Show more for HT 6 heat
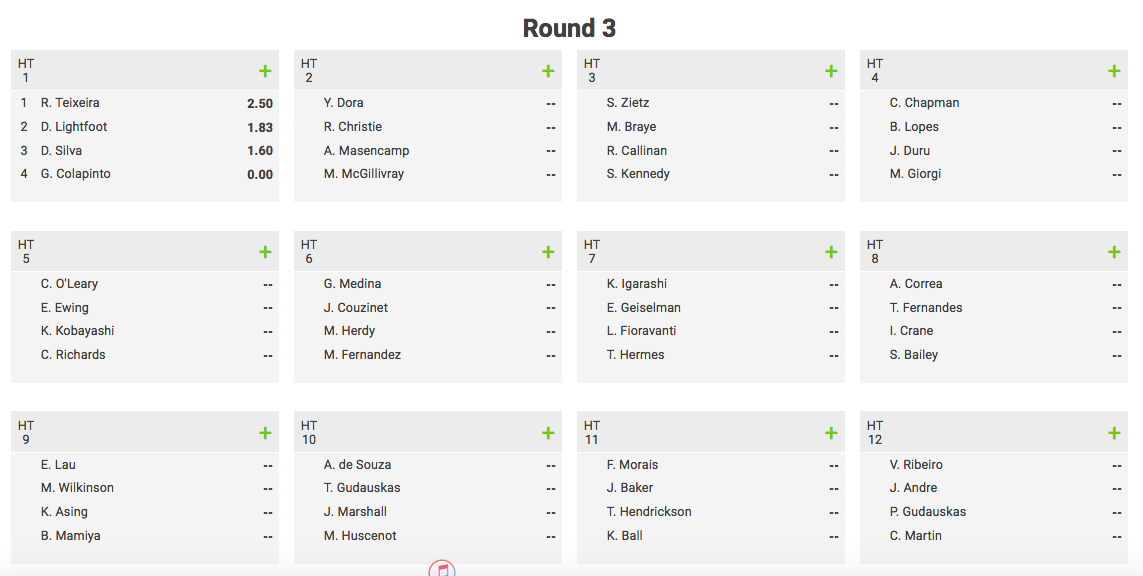This screenshot has width=1143, height=576. coord(548,252)
